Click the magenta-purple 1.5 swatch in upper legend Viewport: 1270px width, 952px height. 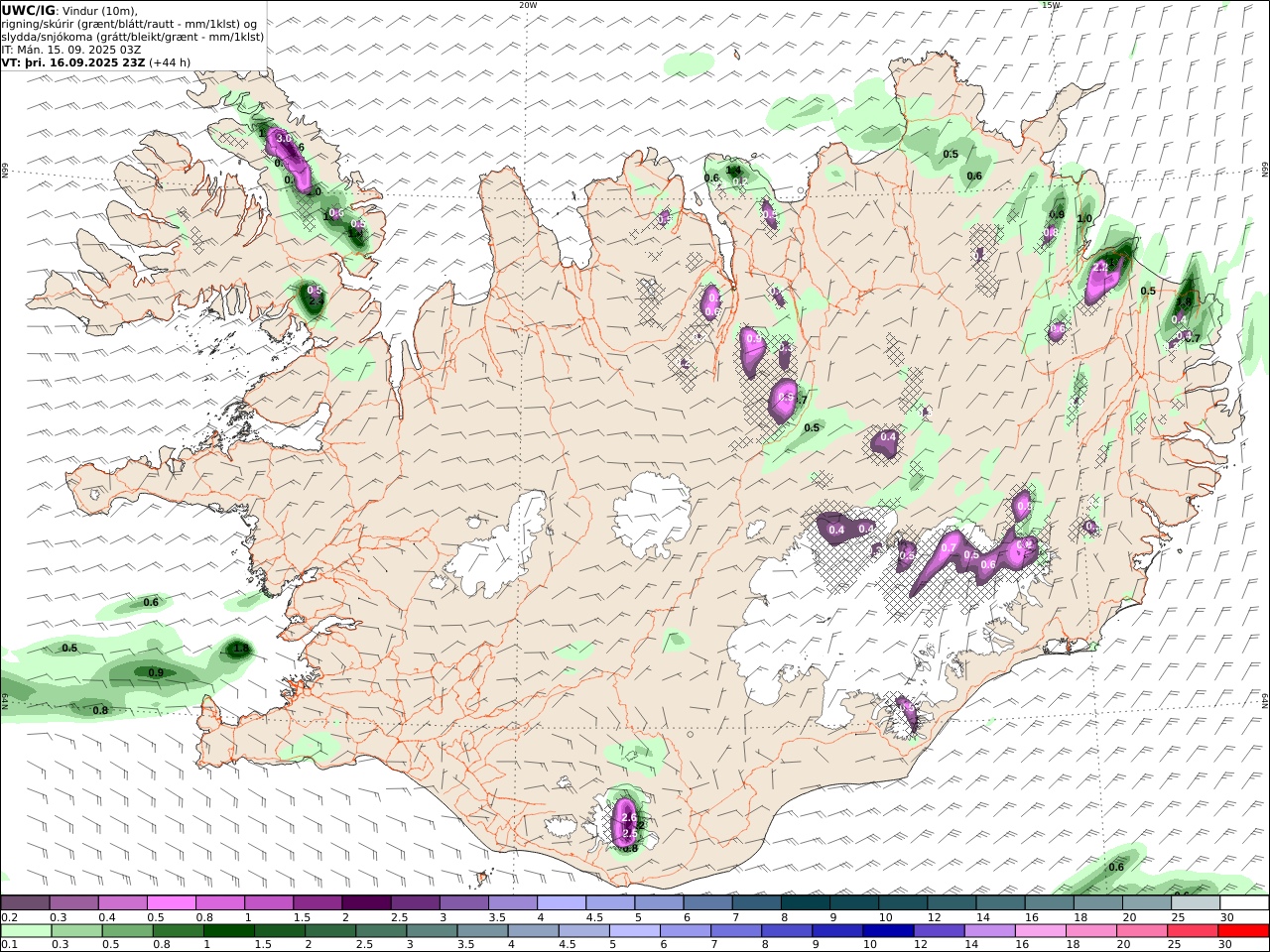317,903
